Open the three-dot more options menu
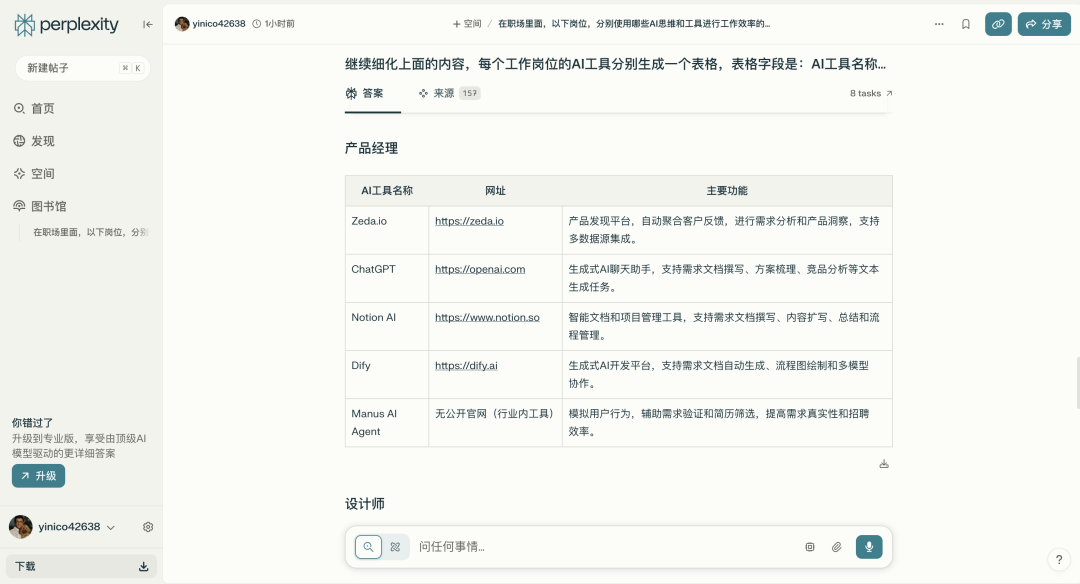Screen dimensions: 1080x584 pos(939,24)
